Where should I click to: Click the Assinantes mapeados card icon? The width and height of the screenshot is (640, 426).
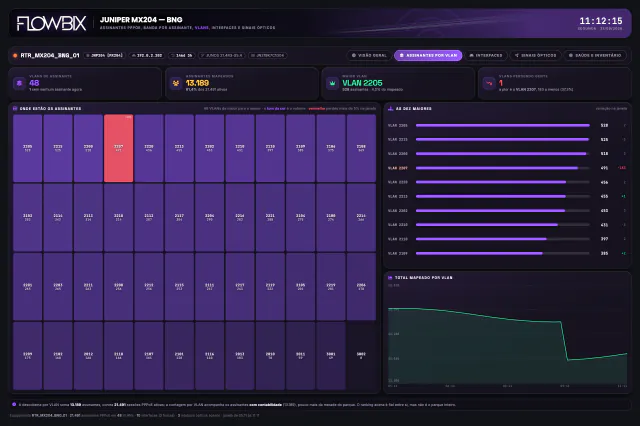pos(176,83)
